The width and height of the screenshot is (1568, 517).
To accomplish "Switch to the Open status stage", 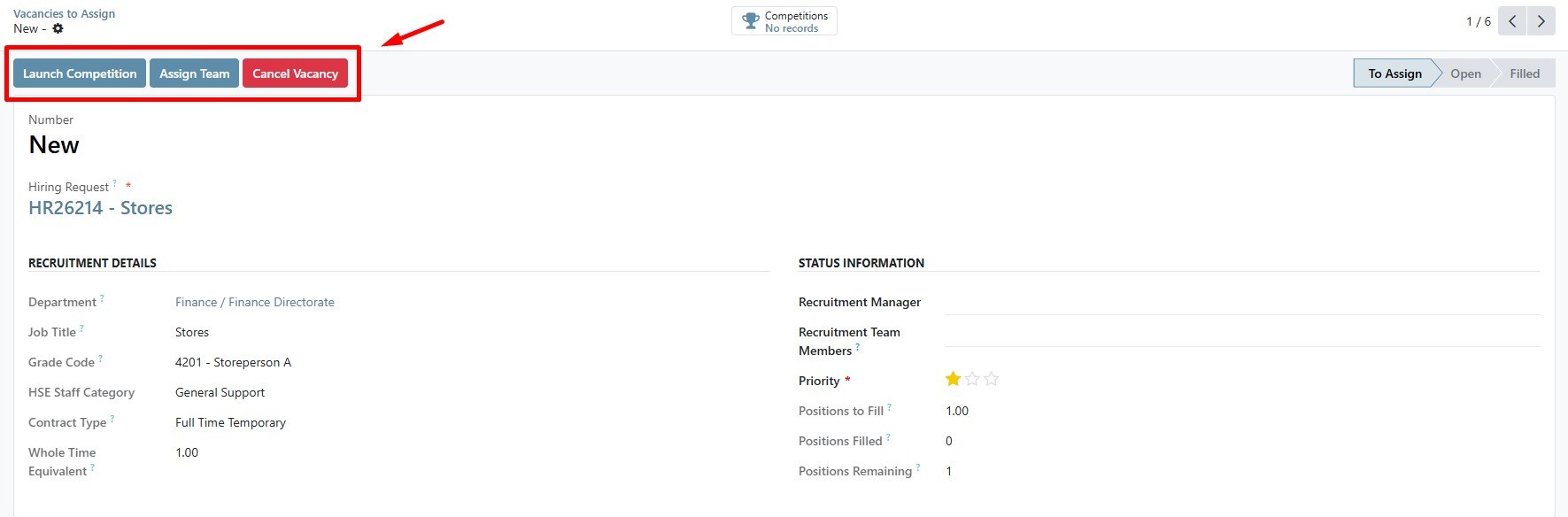I will click(1465, 73).
